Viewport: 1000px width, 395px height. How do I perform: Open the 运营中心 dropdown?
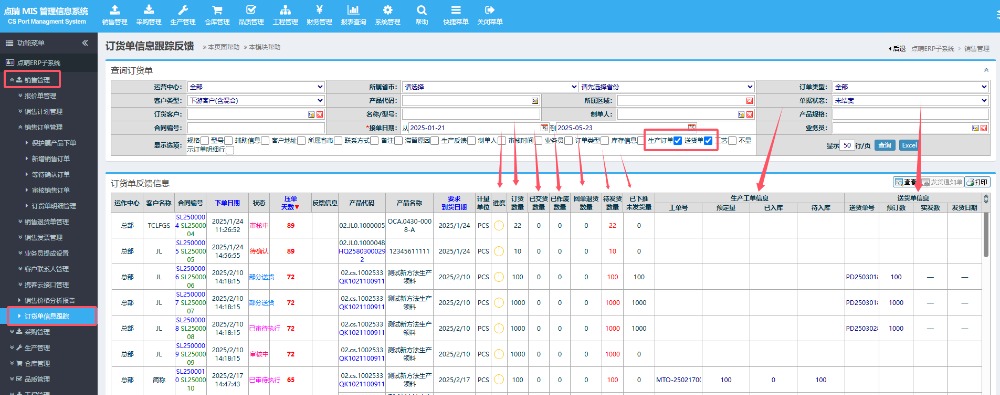(256, 87)
